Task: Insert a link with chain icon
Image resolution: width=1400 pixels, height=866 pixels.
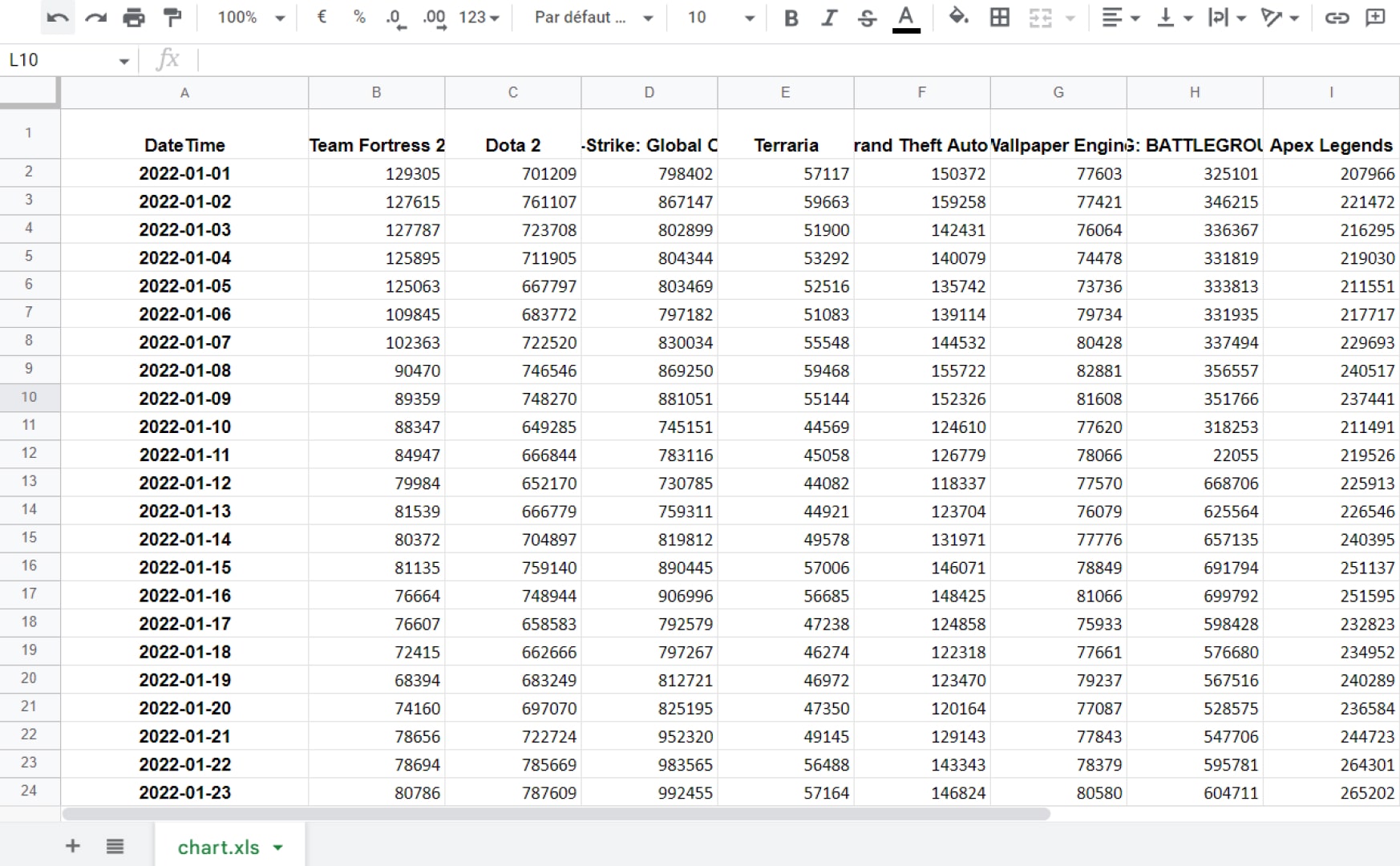Action: coord(1337,18)
